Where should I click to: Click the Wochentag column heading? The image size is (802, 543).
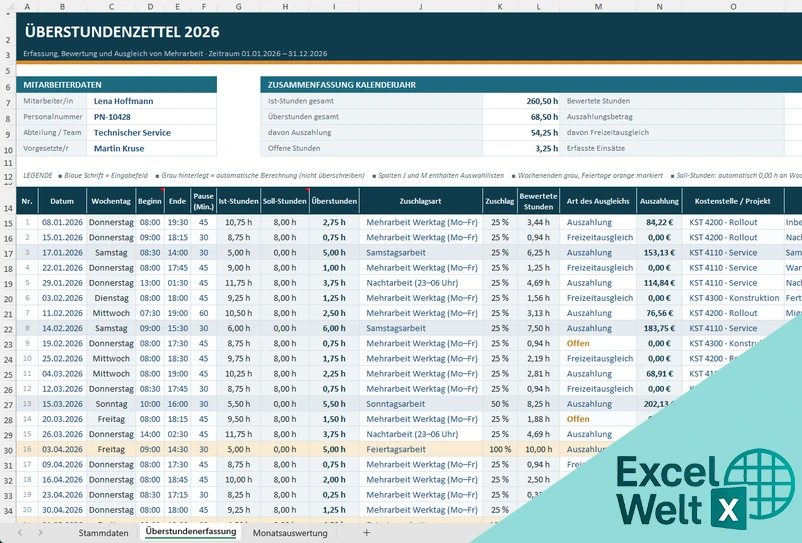click(x=111, y=201)
